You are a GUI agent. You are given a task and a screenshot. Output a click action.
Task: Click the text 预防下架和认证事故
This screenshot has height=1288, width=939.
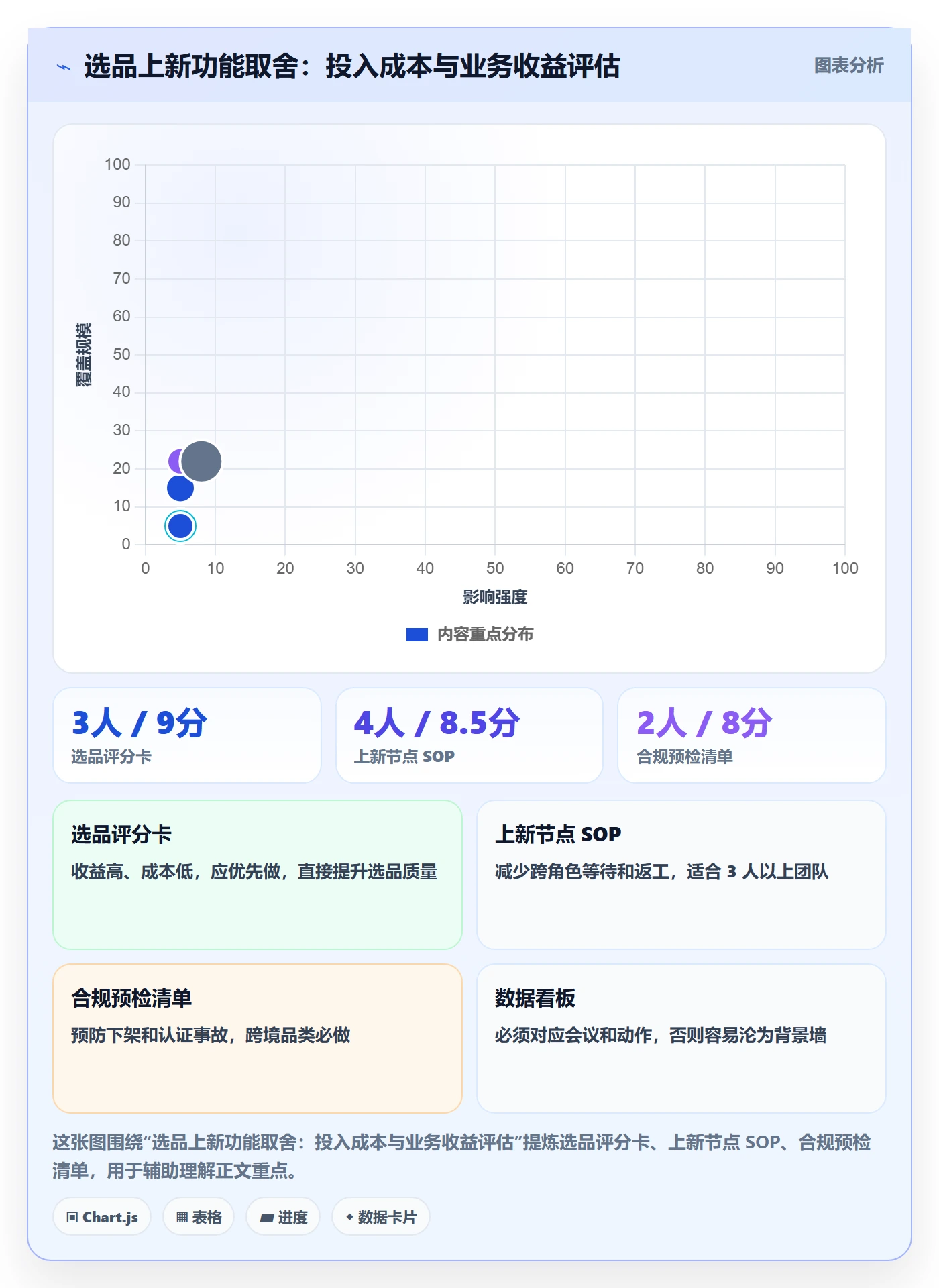[150, 1035]
